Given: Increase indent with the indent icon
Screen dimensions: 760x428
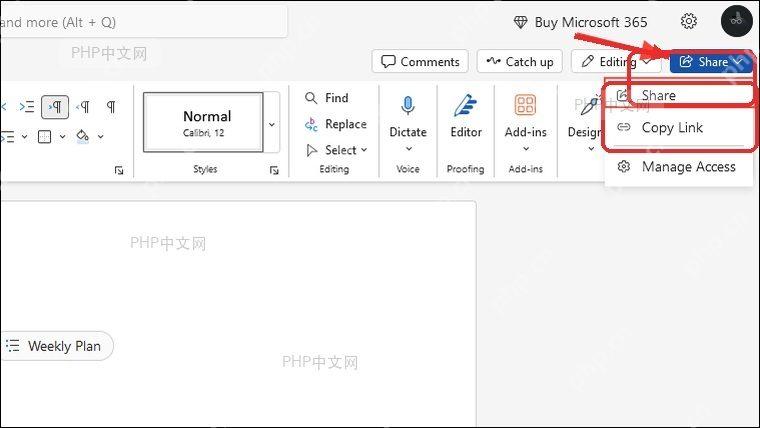Looking at the screenshot, I should pyautogui.click(x=27, y=107).
